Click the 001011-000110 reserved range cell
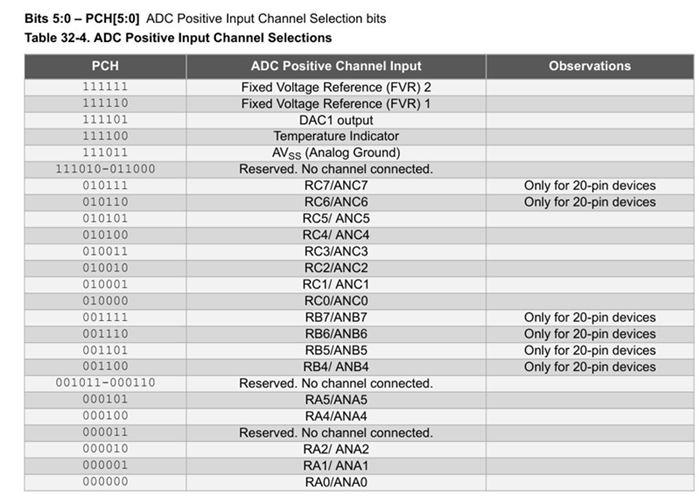Screen dimensions: 700x496 pyautogui.click(x=105, y=383)
